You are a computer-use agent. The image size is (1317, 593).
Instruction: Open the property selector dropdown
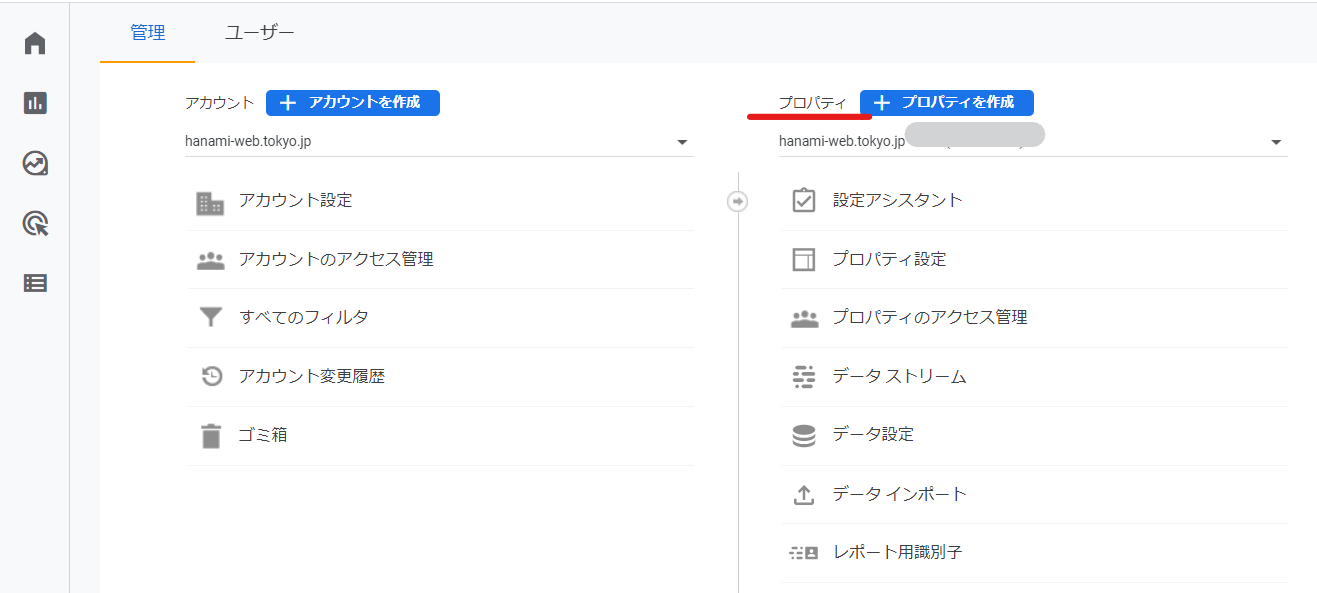(1276, 142)
